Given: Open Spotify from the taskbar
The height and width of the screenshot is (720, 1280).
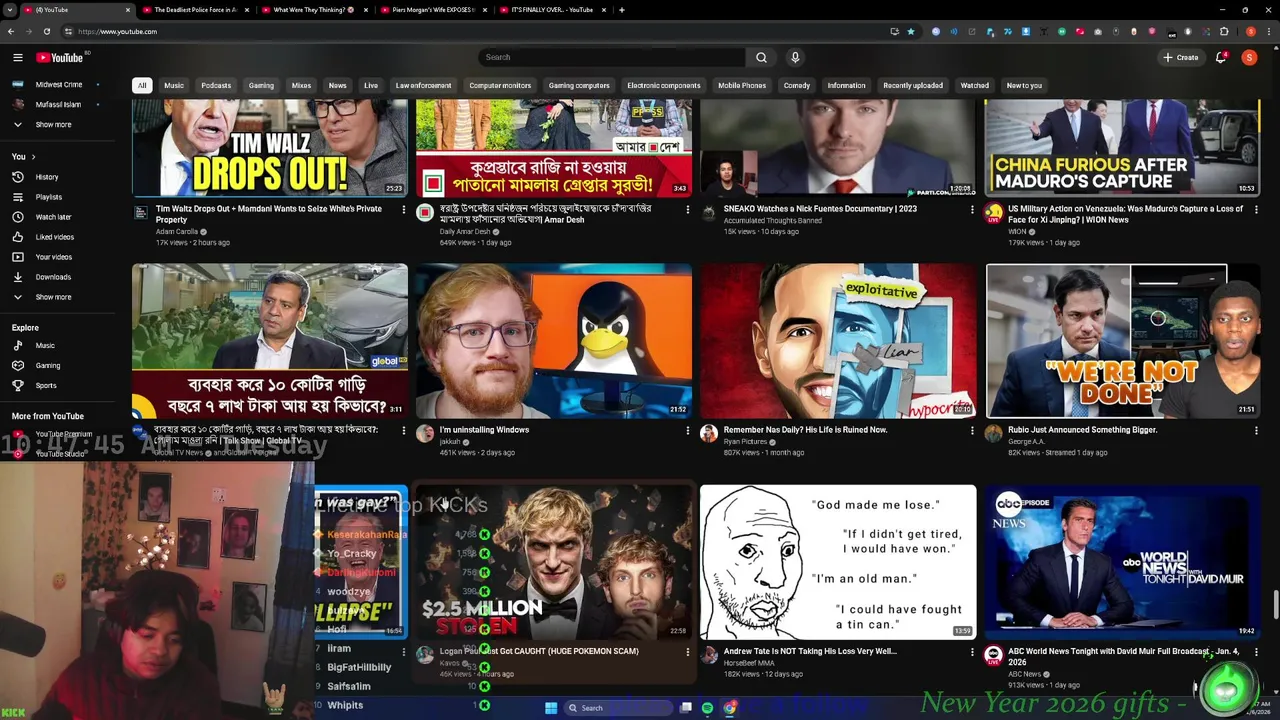Looking at the screenshot, I should point(707,708).
